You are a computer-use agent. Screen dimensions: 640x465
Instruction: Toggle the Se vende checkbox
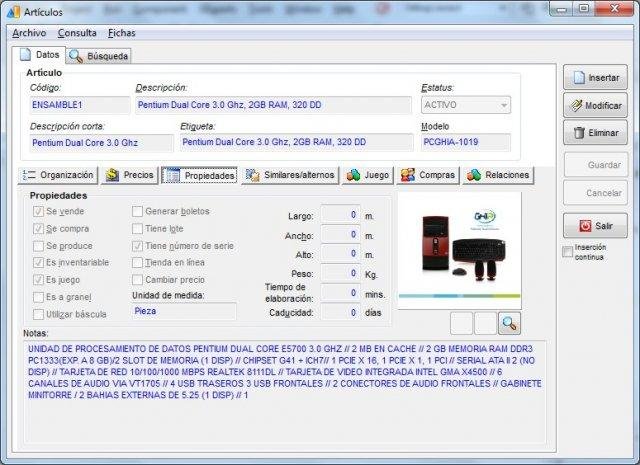pyautogui.click(x=38, y=211)
